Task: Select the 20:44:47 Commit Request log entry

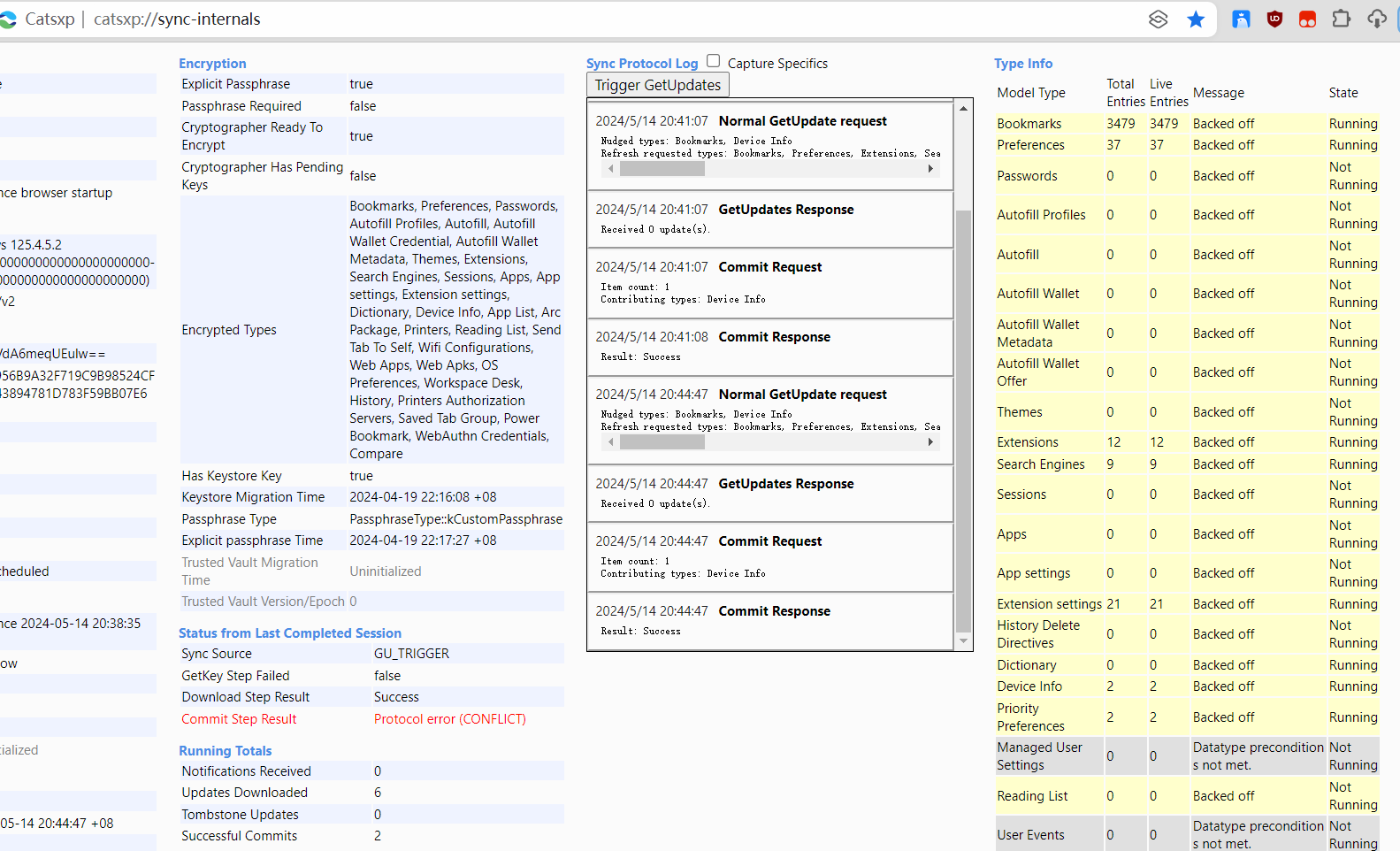Action: click(769, 556)
